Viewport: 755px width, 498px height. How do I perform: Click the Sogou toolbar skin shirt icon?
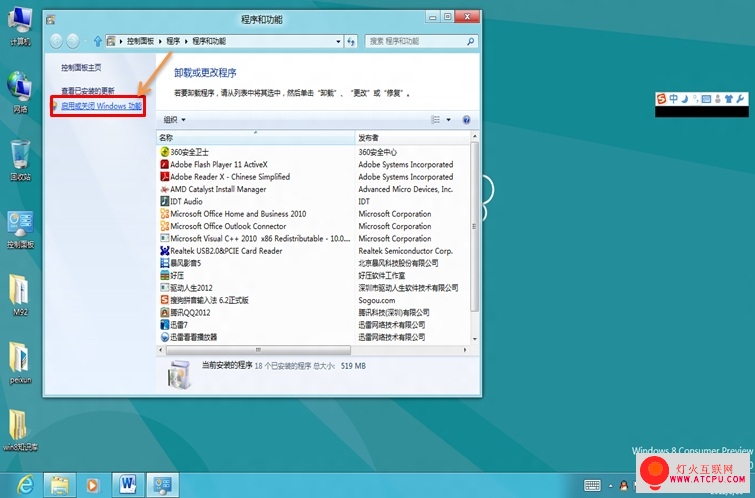729,99
